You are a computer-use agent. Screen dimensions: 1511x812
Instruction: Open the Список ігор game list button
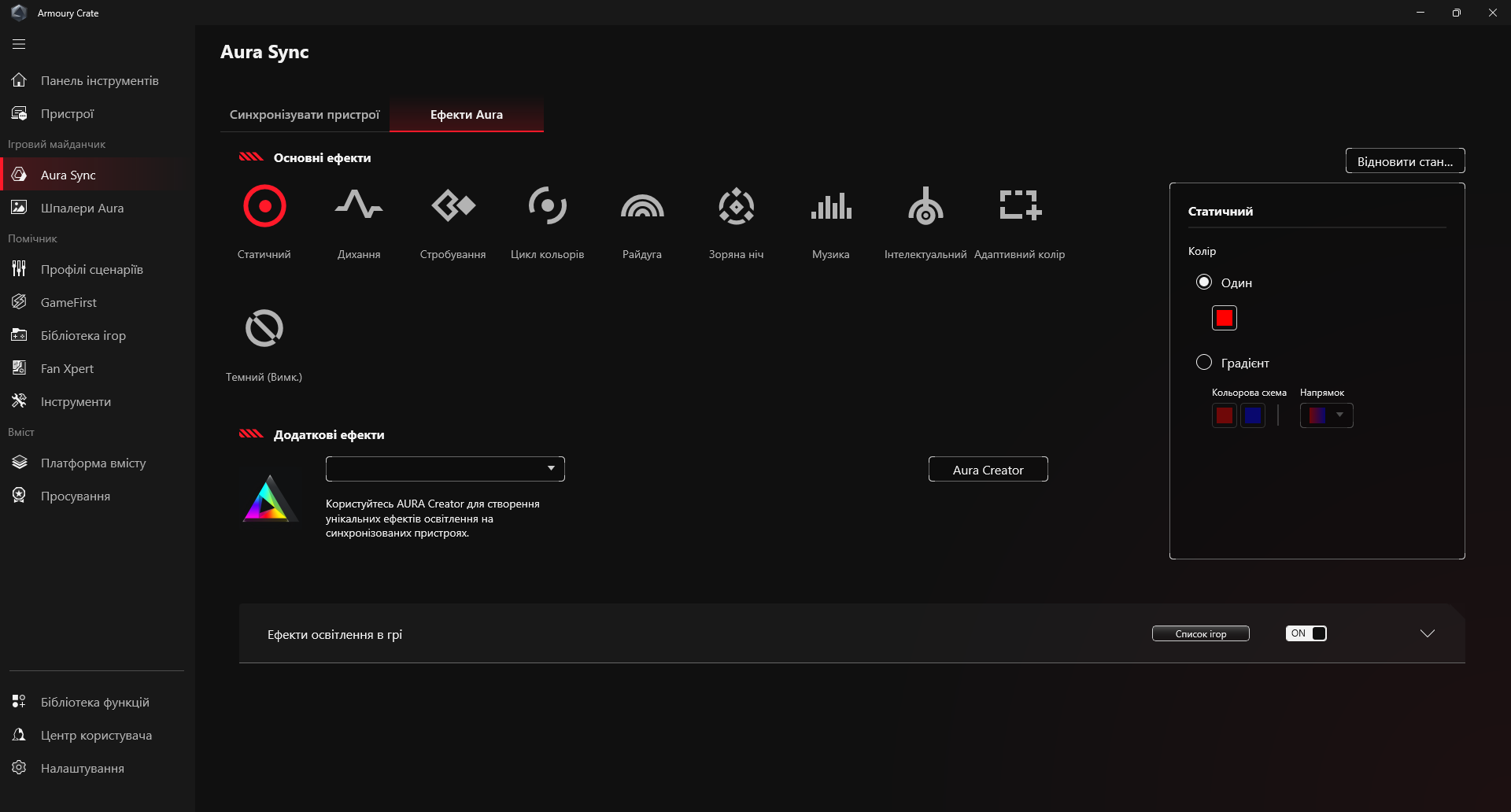point(1201,633)
